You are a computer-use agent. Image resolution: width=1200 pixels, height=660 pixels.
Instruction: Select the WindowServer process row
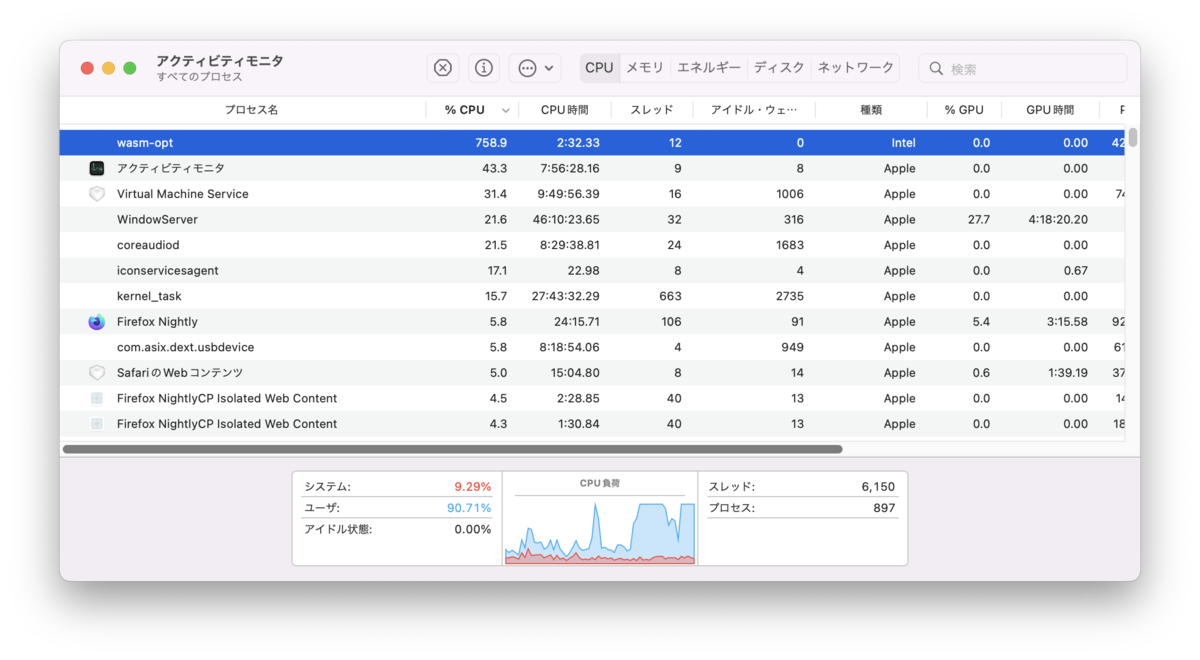(592, 219)
